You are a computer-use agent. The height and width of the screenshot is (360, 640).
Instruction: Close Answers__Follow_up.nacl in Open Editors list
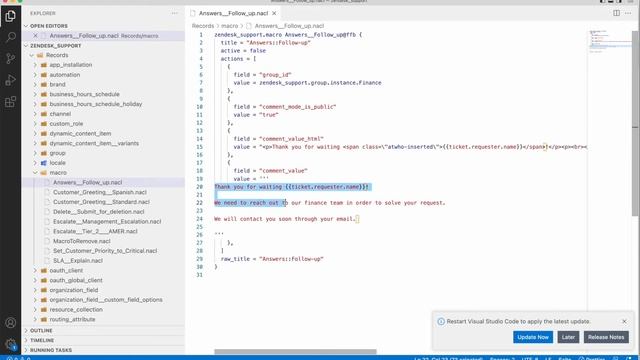pyautogui.click(x=36, y=36)
